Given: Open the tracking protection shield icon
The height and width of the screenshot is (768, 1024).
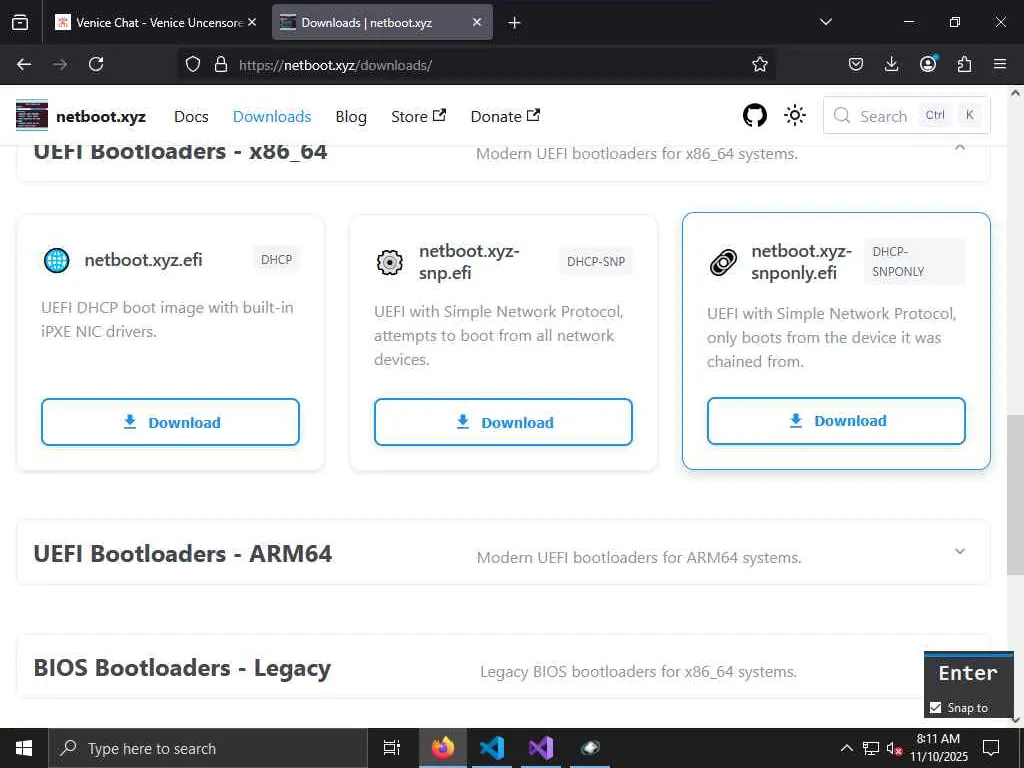Looking at the screenshot, I should click(193, 64).
